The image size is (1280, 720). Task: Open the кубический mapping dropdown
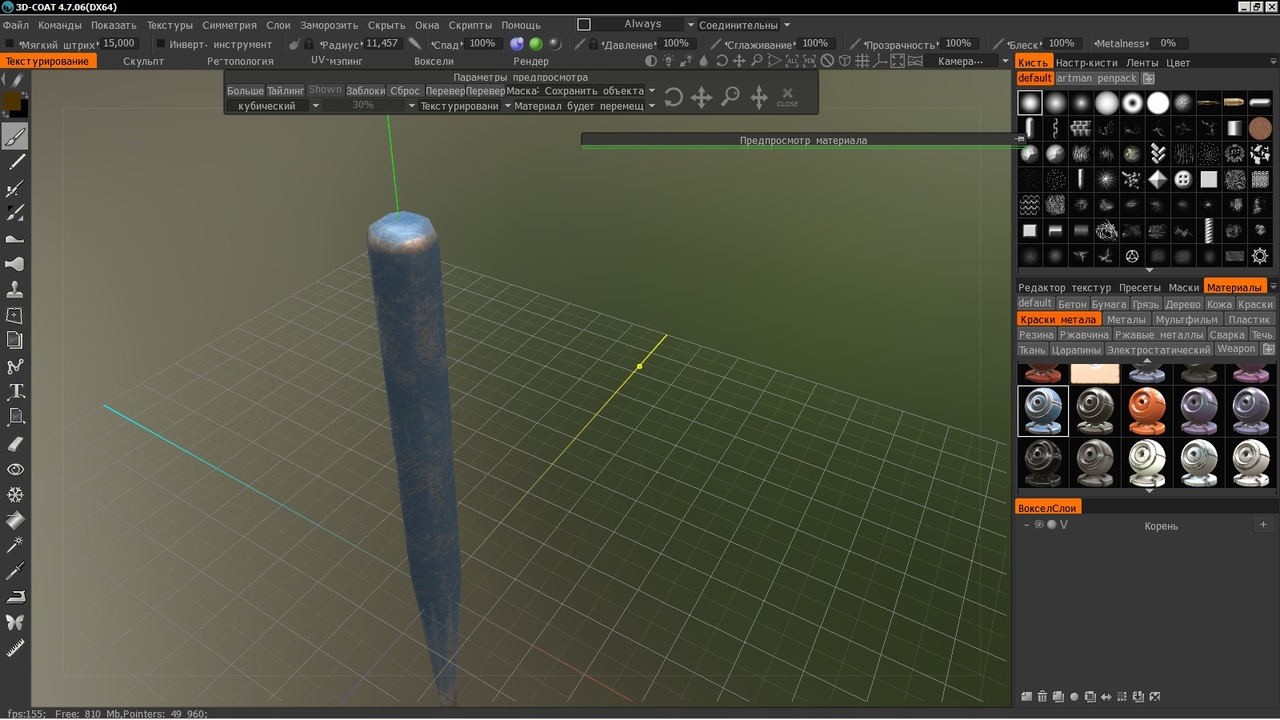pyautogui.click(x=273, y=105)
